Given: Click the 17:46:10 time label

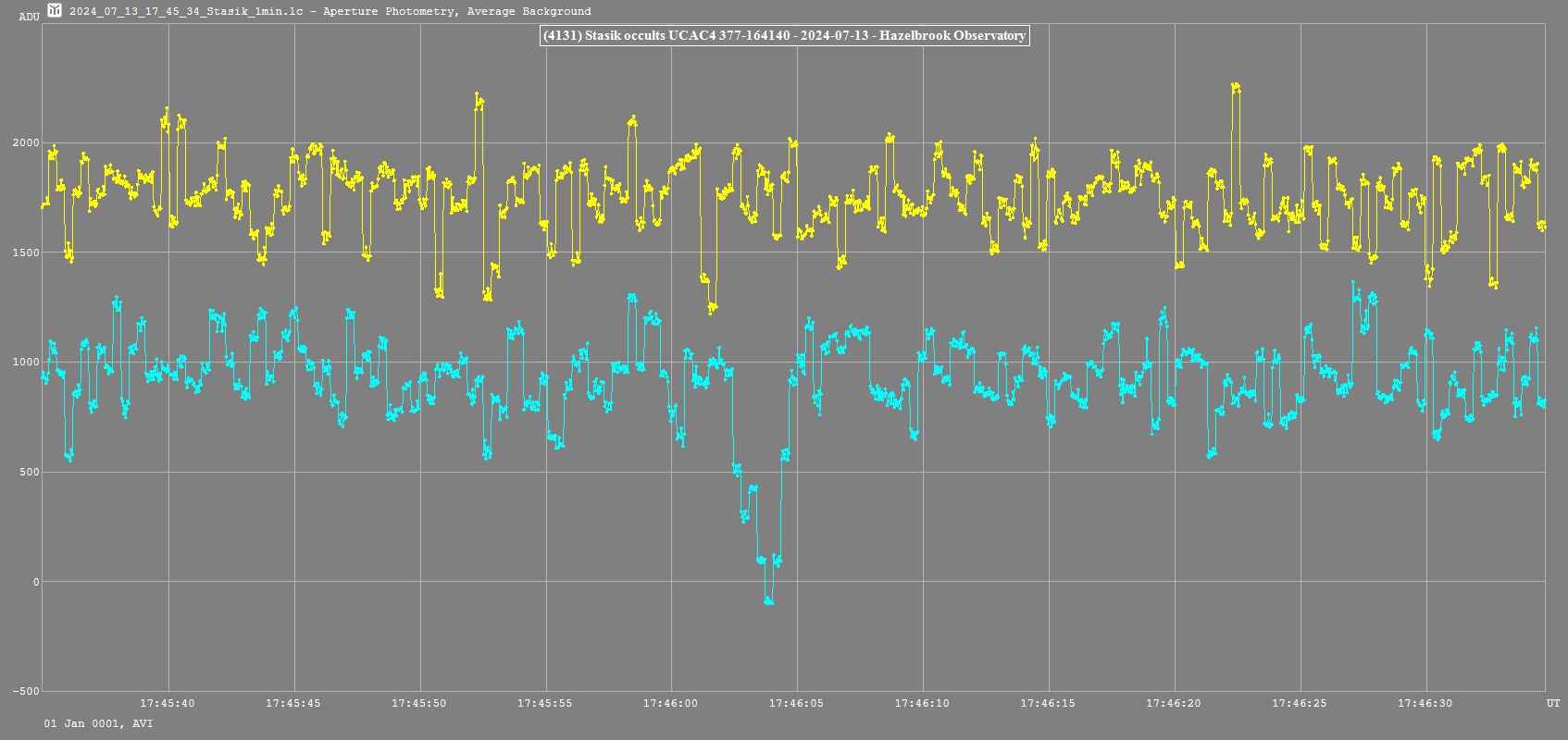Looking at the screenshot, I should pos(922,703).
